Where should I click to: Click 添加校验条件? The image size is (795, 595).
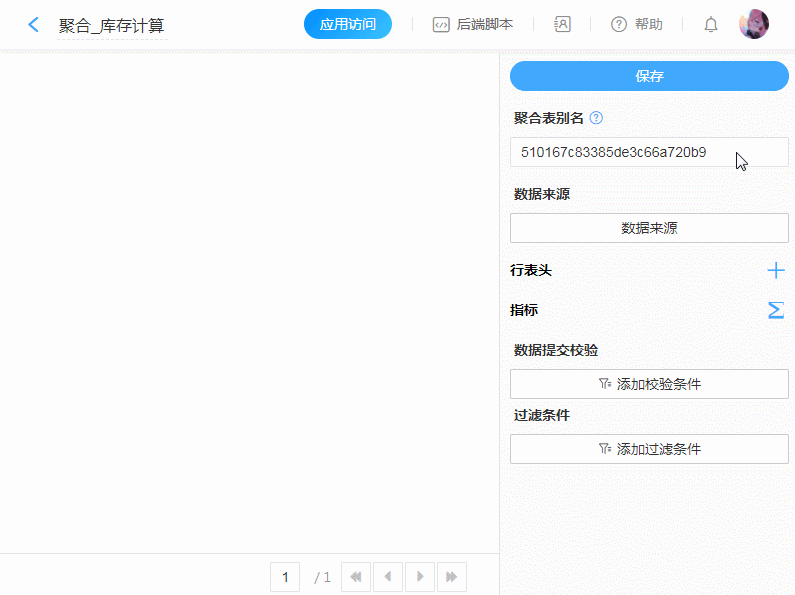click(x=649, y=384)
